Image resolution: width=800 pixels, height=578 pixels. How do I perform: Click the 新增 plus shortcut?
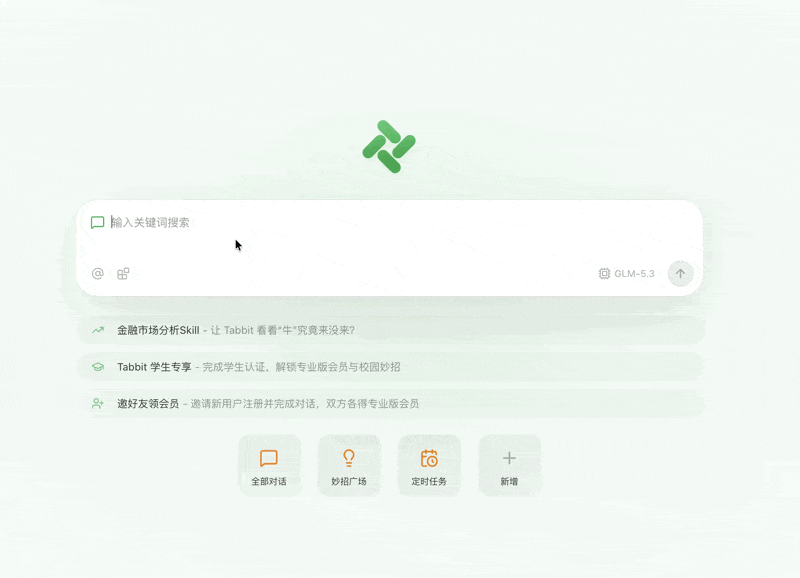point(509,466)
